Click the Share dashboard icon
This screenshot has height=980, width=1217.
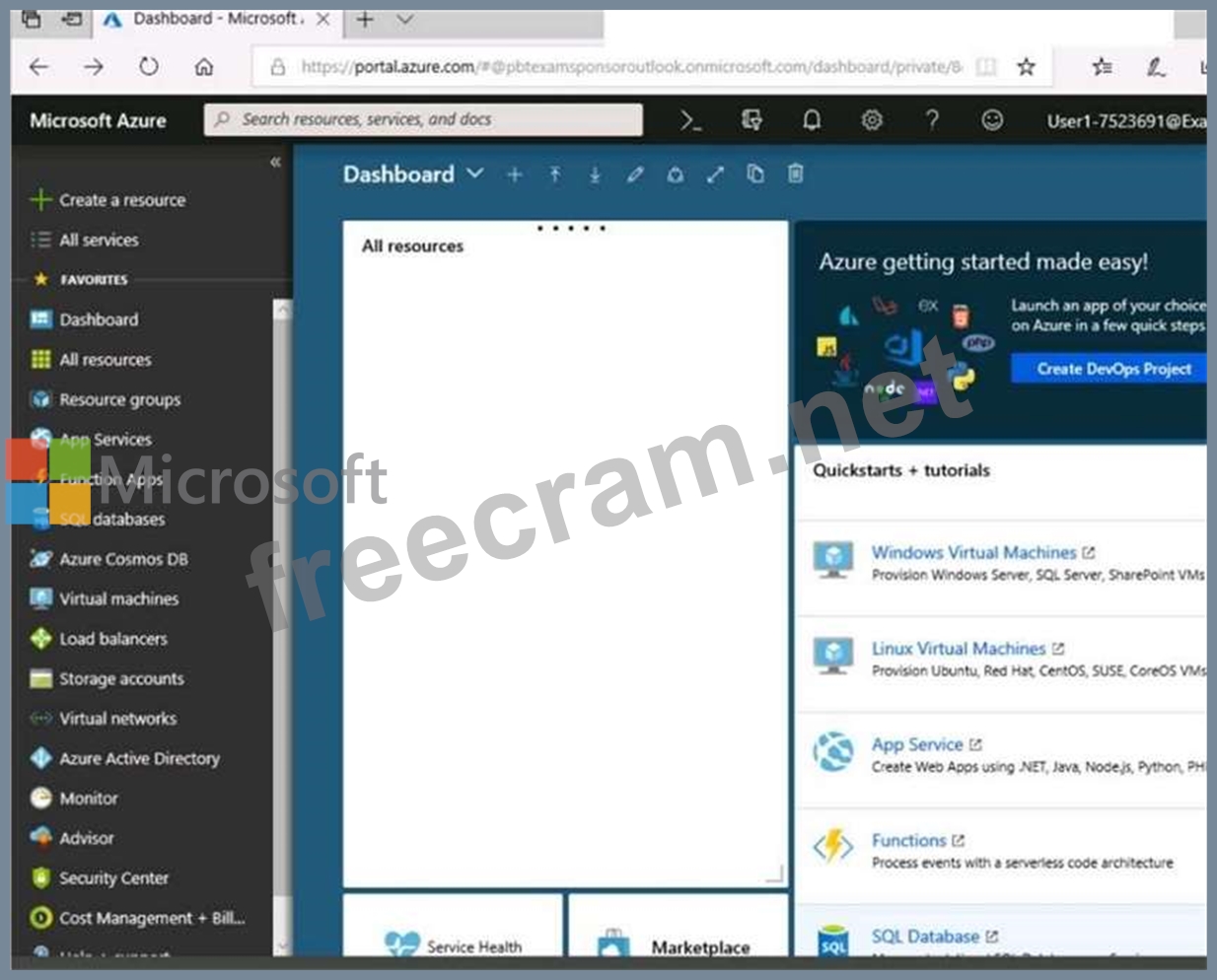click(676, 175)
